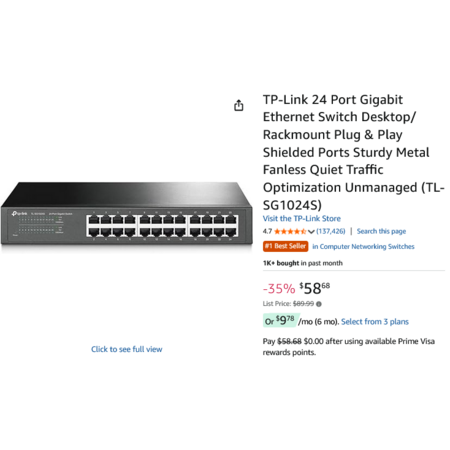Select from 3 plans link
450x450 pixels.
375,322
